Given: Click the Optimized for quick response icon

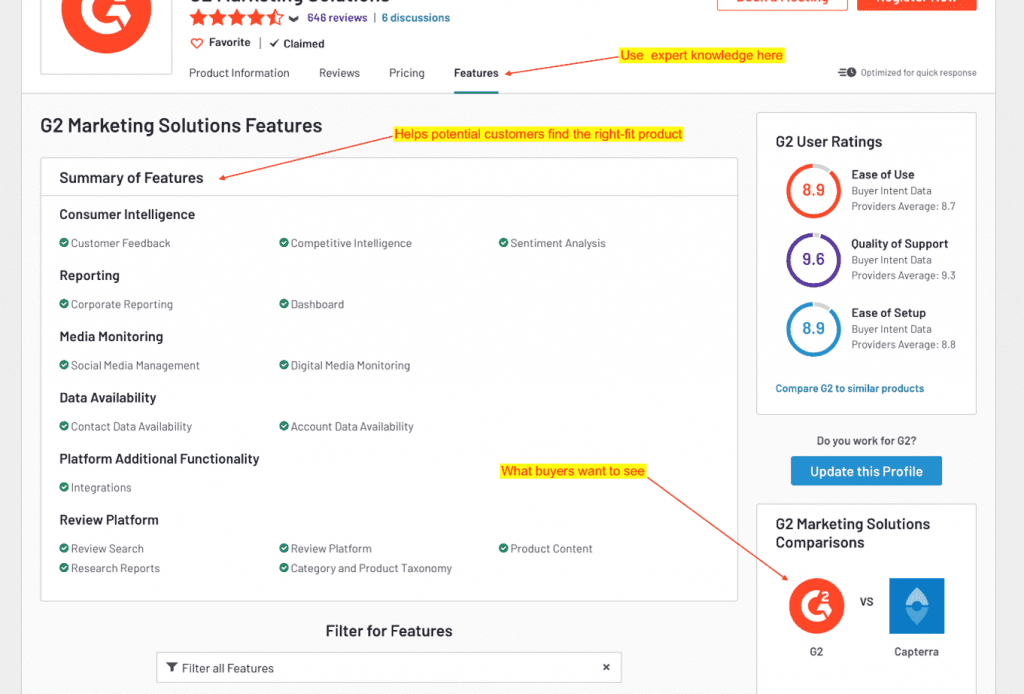Looking at the screenshot, I should click(847, 72).
